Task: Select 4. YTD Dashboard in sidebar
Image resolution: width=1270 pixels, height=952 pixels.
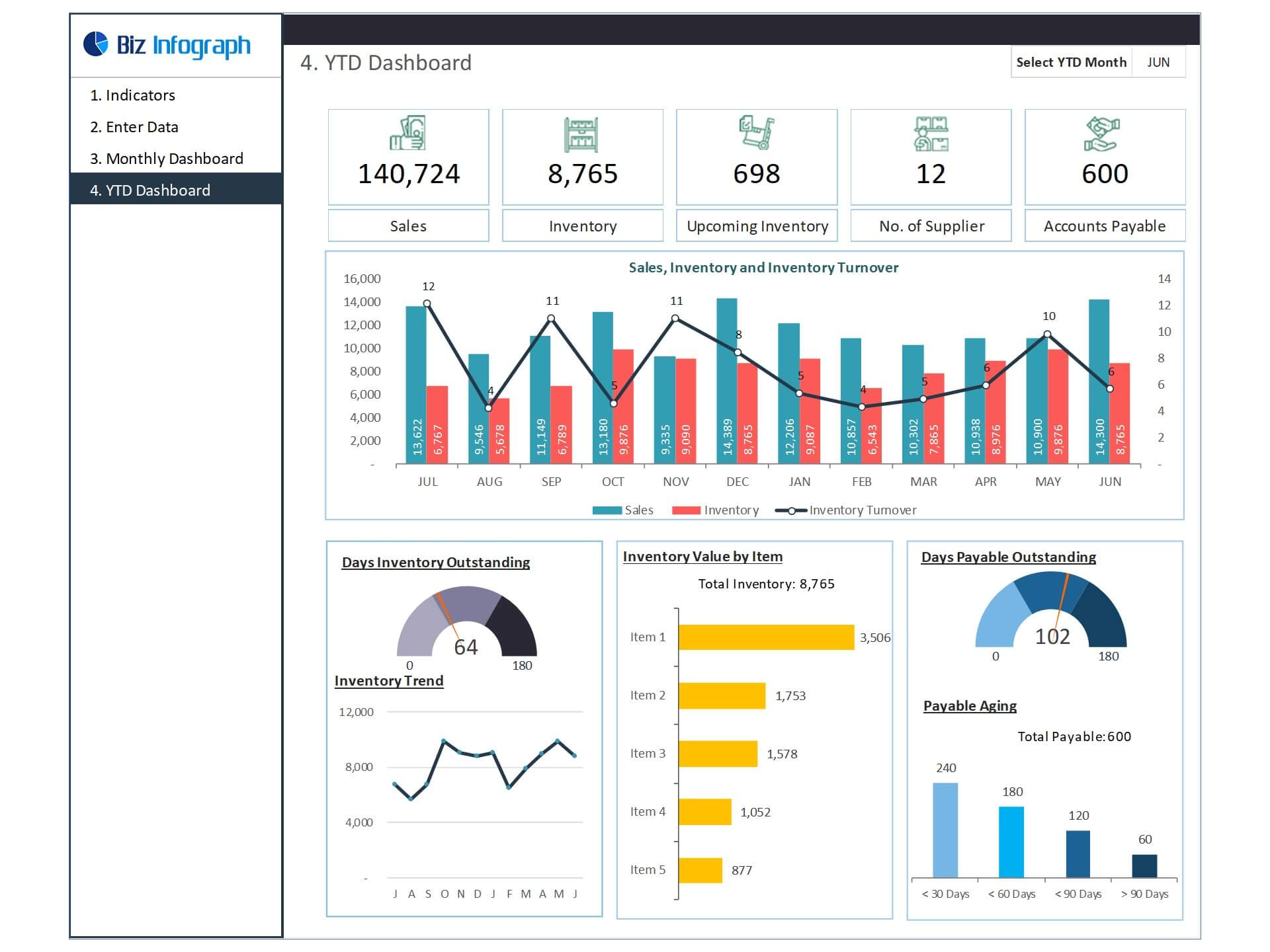Action: pyautogui.click(x=150, y=190)
